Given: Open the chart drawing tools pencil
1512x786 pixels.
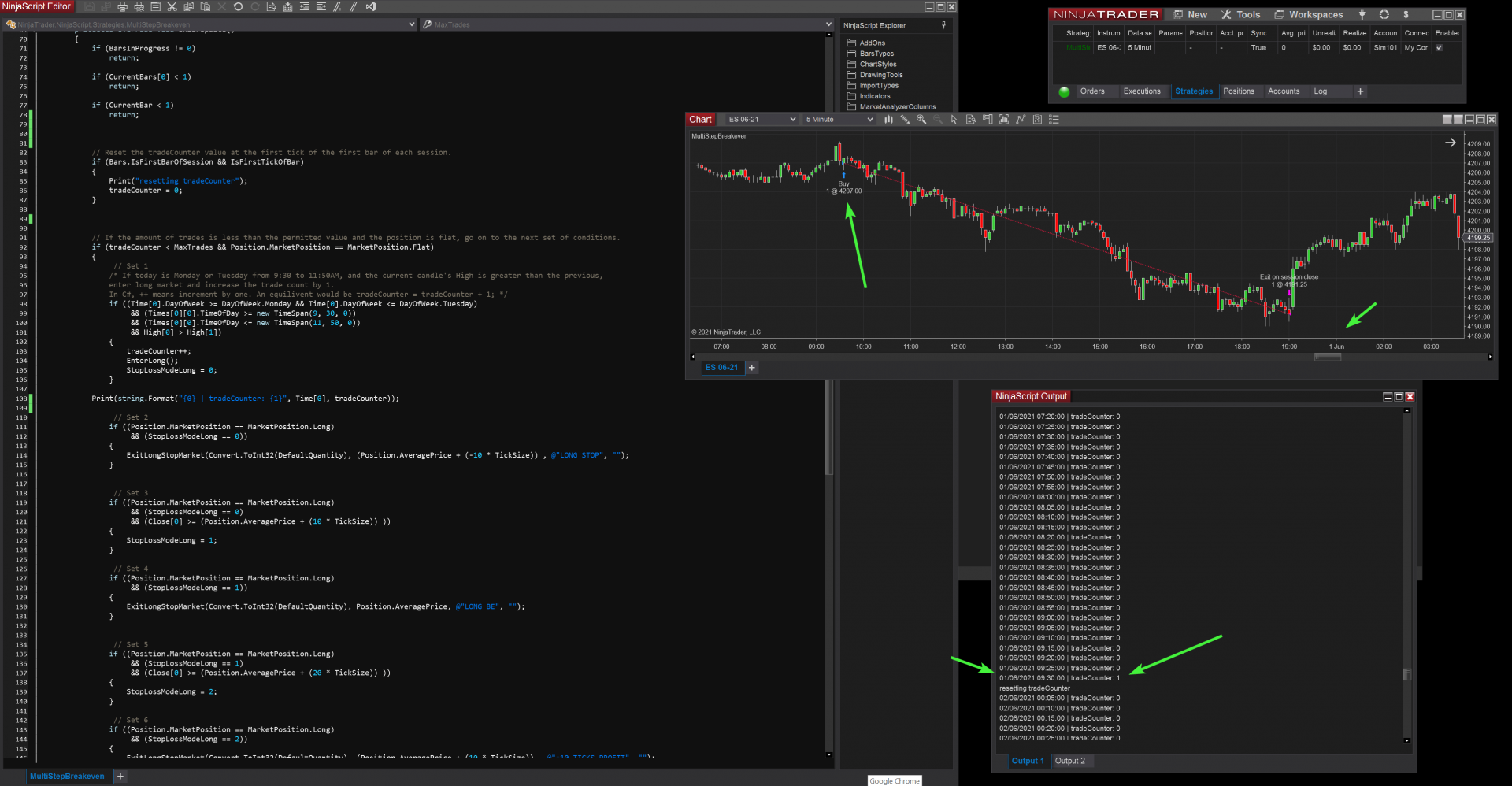Looking at the screenshot, I should point(905,120).
